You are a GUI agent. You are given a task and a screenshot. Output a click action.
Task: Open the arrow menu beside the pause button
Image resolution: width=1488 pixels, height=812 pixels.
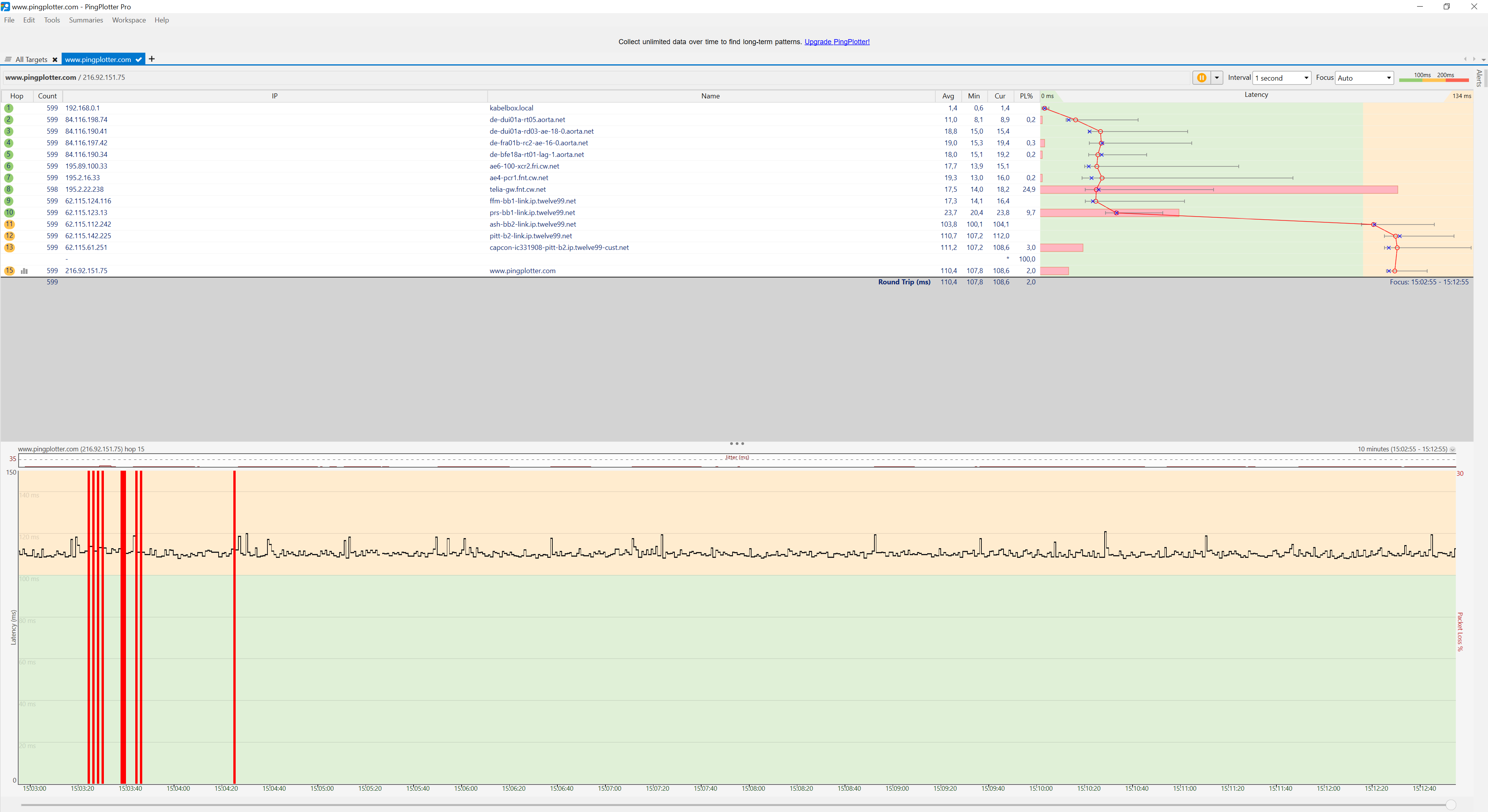point(1217,78)
